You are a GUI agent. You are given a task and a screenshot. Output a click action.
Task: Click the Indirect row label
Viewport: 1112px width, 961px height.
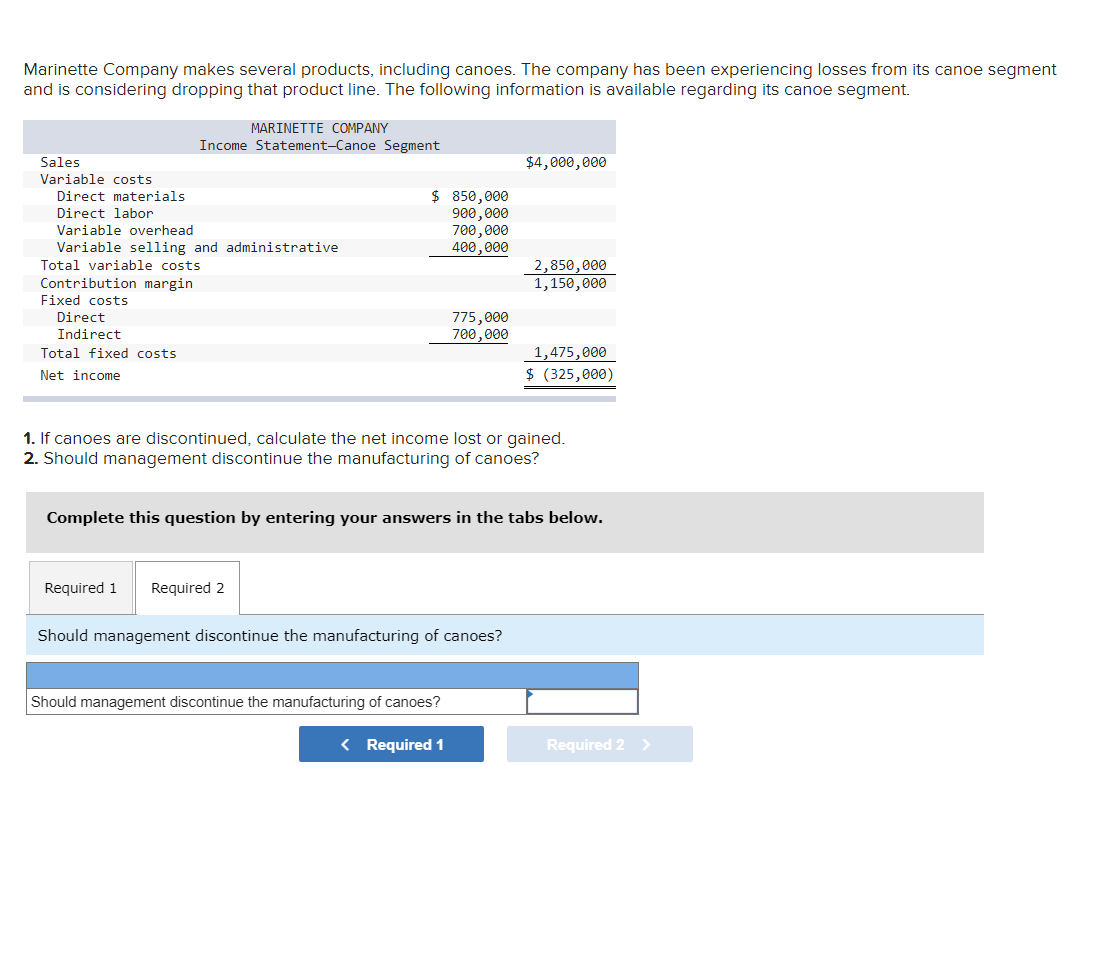[89, 334]
